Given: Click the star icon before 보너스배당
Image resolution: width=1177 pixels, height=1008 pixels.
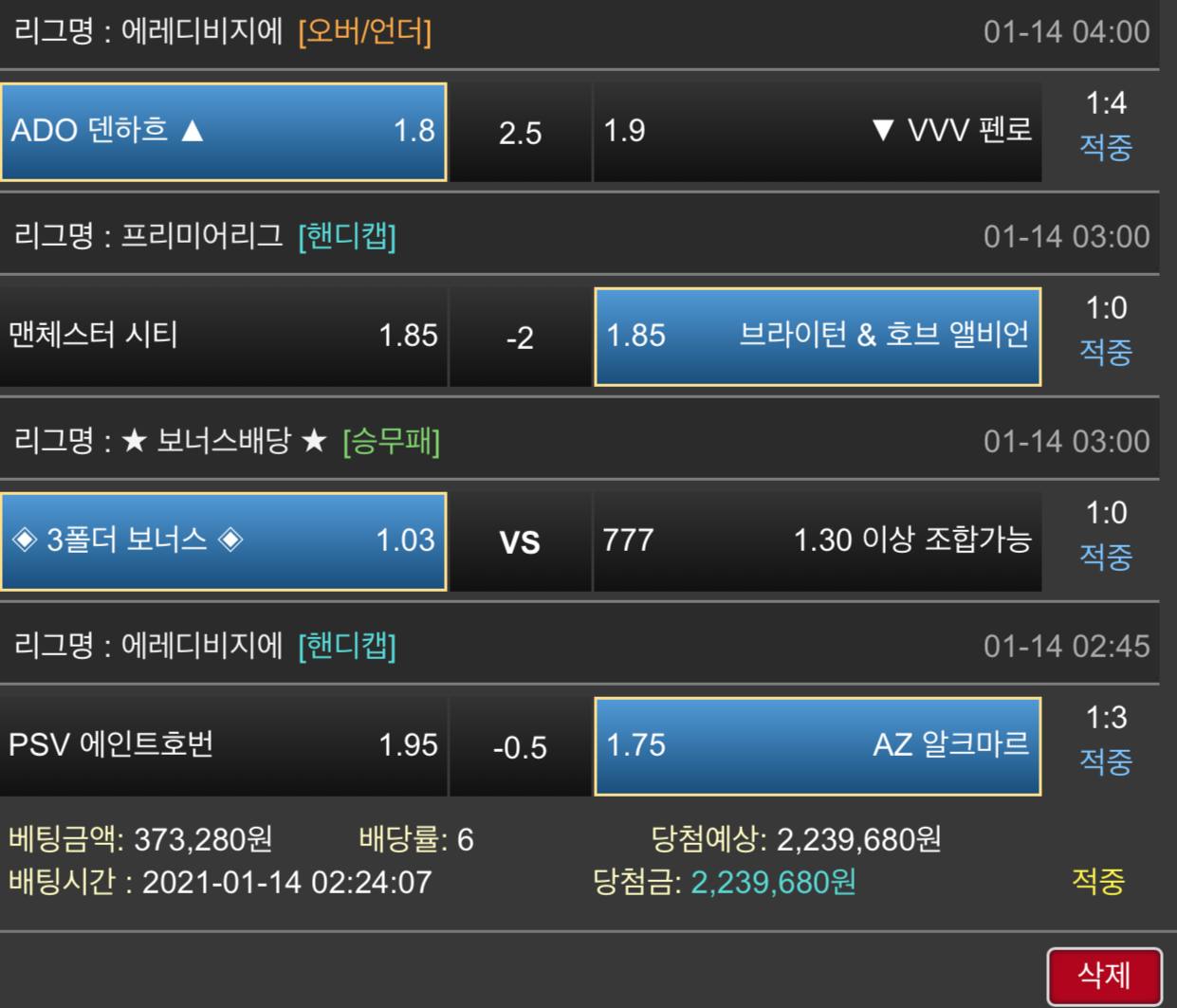Looking at the screenshot, I should pos(135,442).
